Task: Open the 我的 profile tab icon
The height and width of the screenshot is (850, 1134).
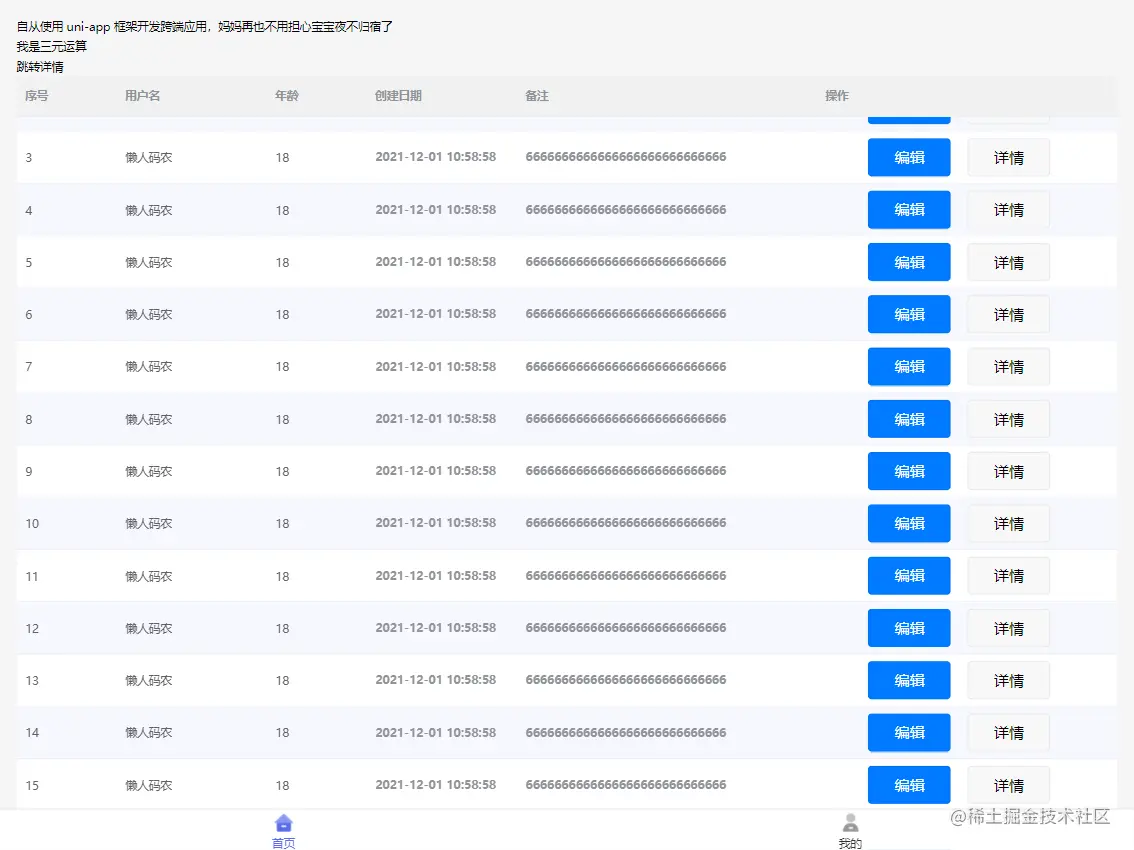Action: pyautogui.click(x=850, y=823)
